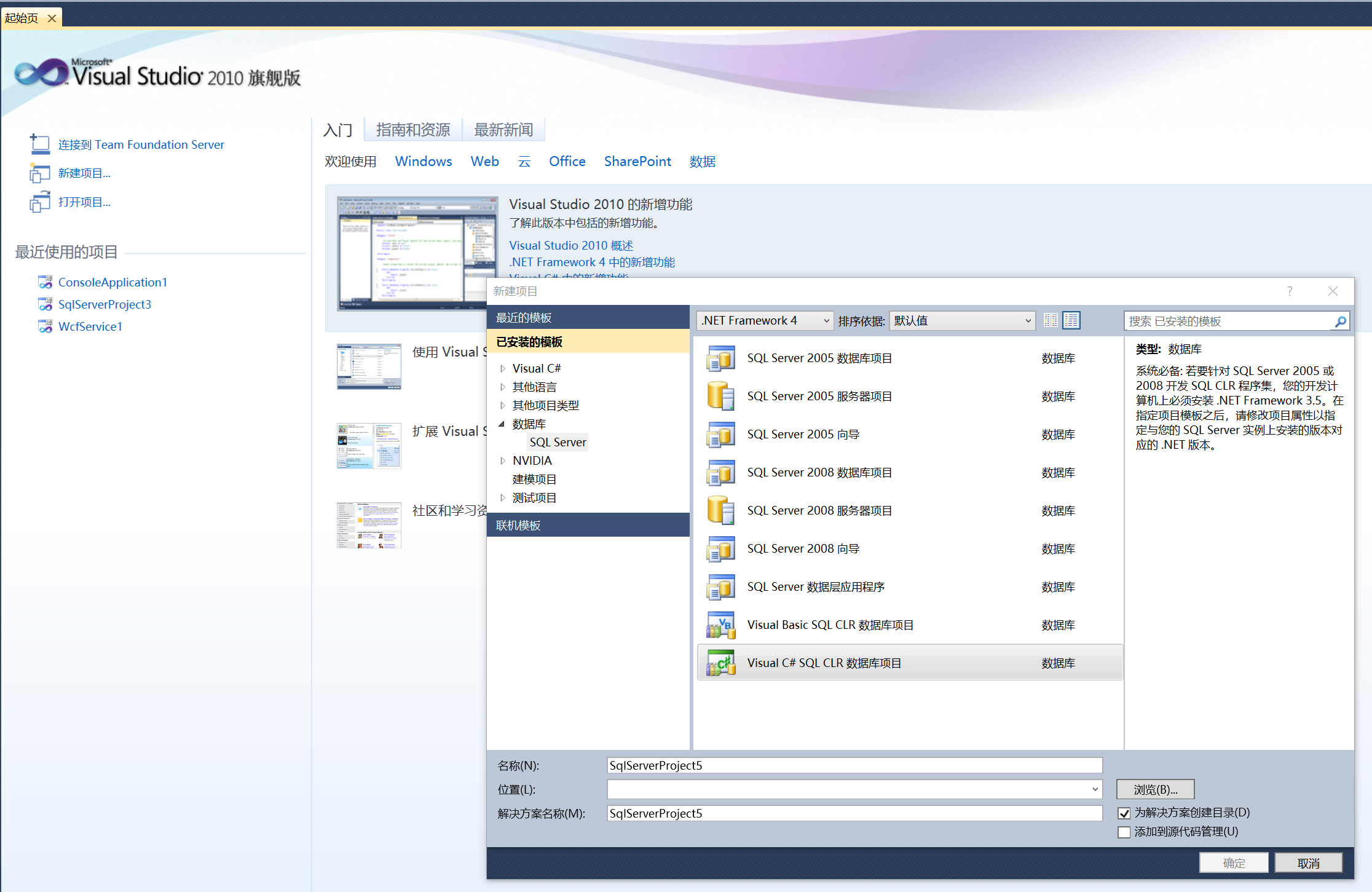Open Visual Studio 2010 概述 link

point(571,245)
